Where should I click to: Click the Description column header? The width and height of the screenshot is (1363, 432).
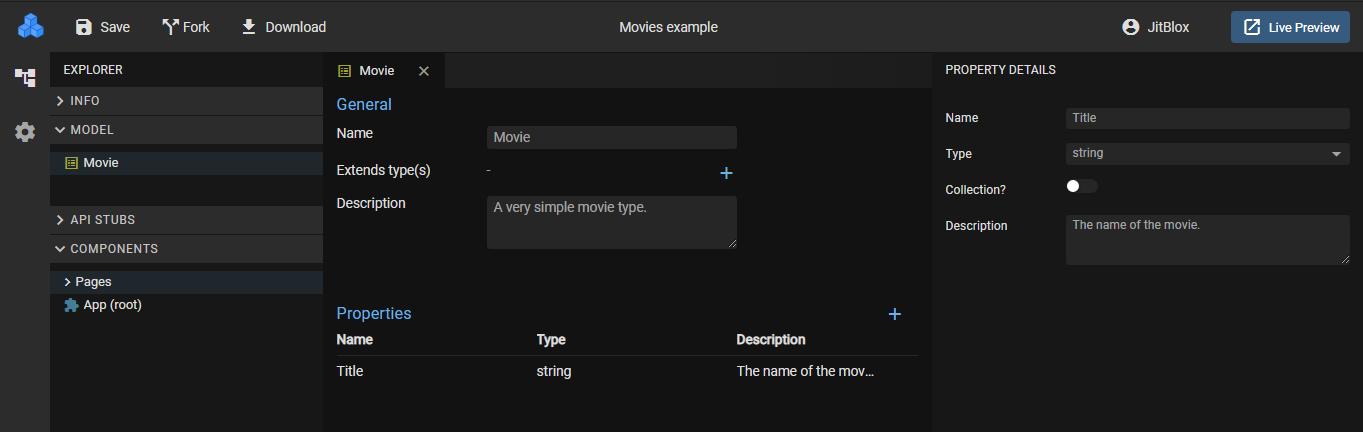click(x=771, y=340)
